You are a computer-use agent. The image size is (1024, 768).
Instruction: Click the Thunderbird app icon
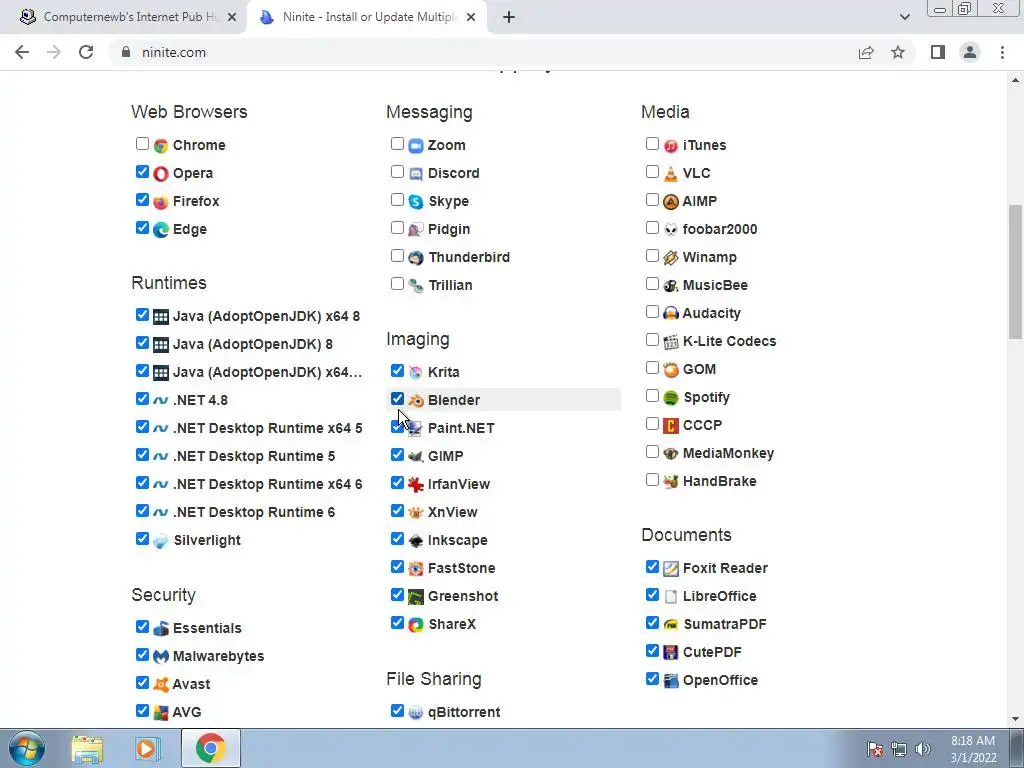click(x=416, y=258)
